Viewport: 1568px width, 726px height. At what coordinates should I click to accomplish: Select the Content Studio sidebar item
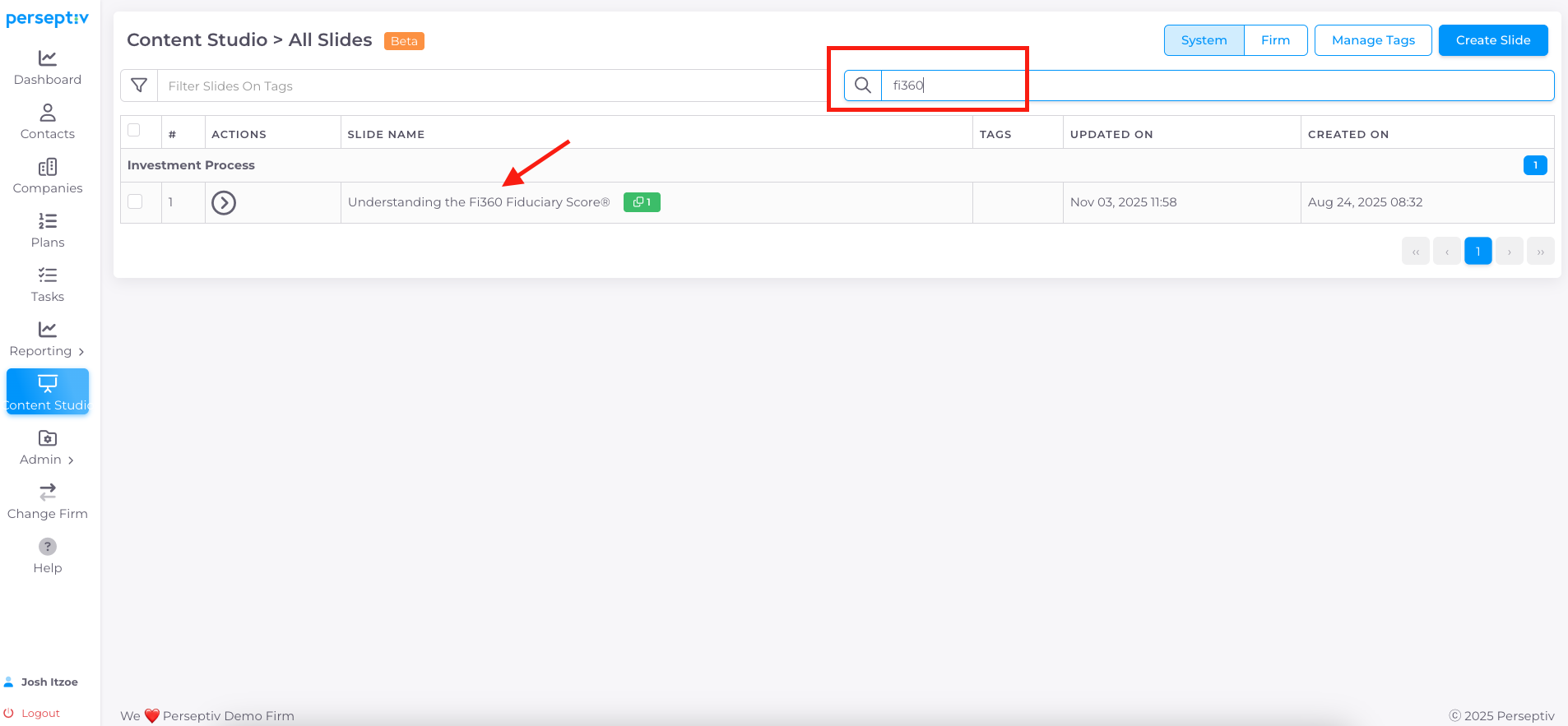click(48, 391)
